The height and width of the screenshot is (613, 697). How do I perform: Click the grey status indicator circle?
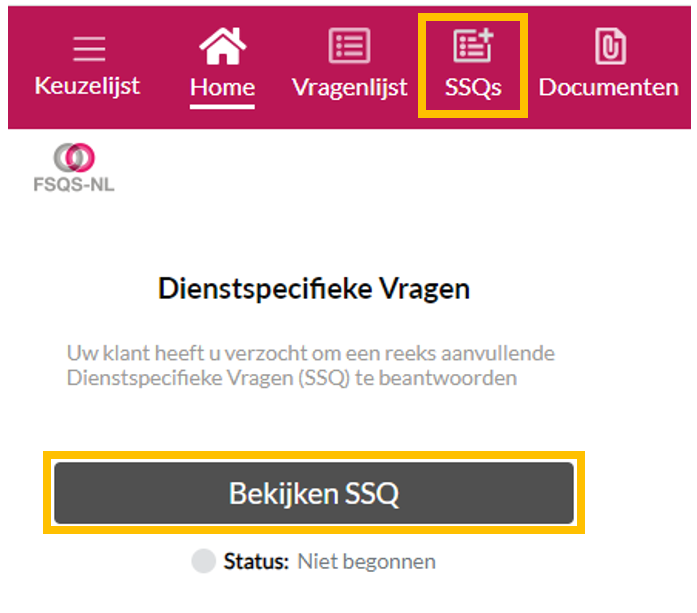click(204, 561)
